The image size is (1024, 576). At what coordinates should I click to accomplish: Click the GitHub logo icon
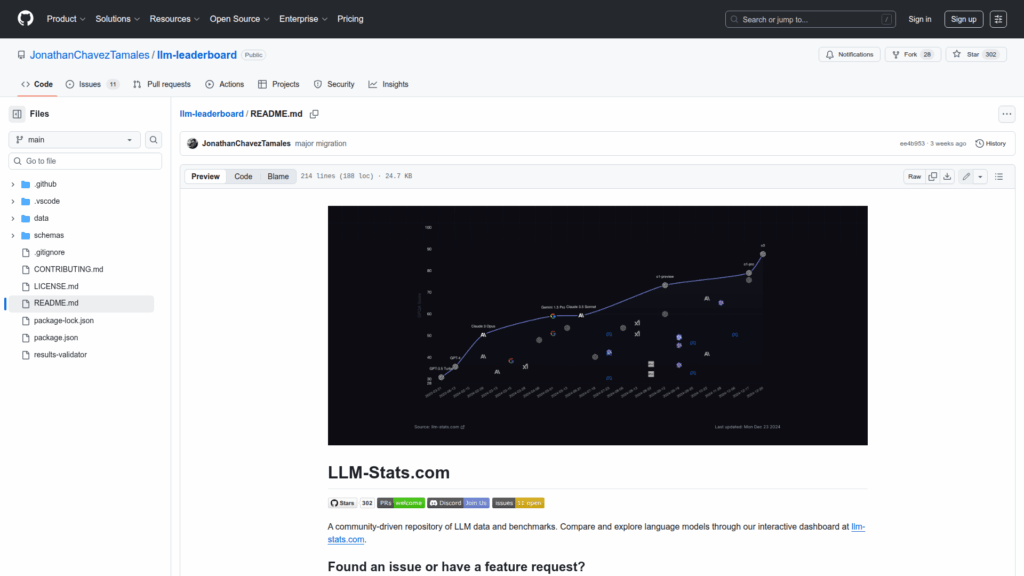[25, 19]
